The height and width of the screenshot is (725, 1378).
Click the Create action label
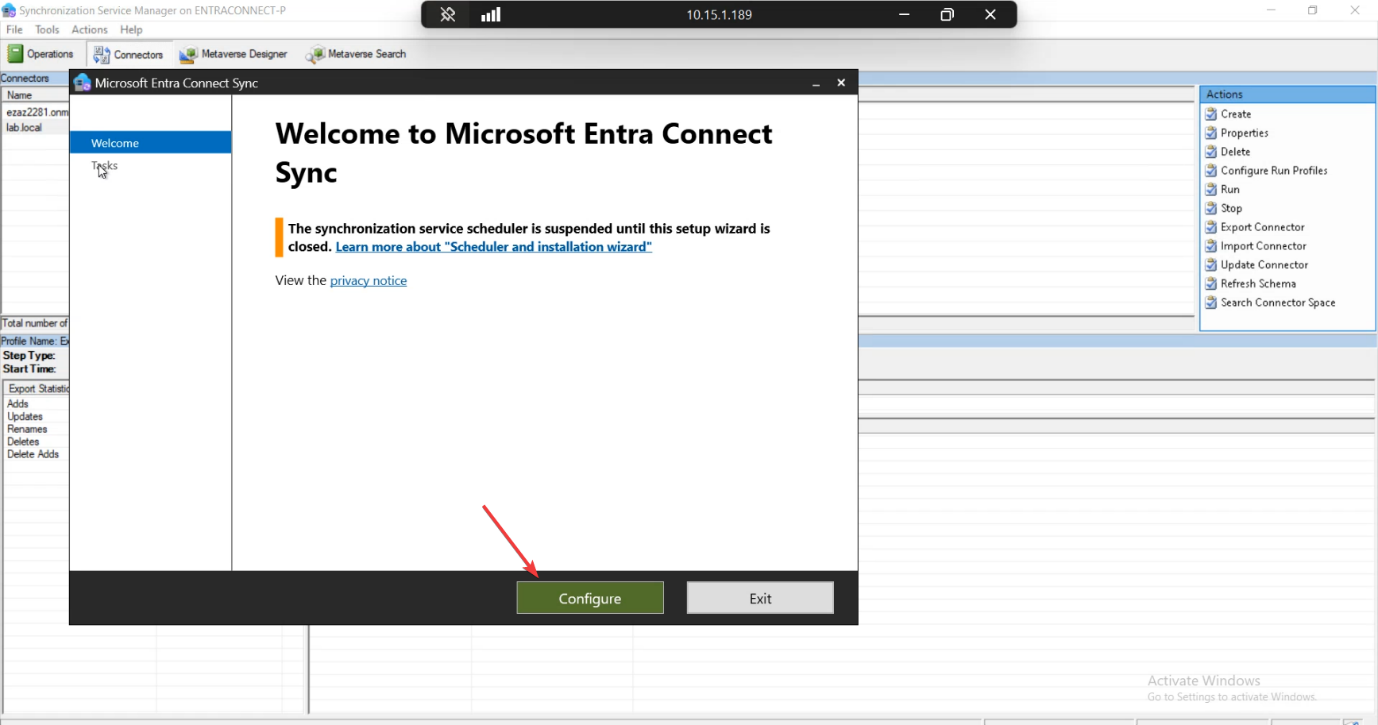pos(1236,114)
